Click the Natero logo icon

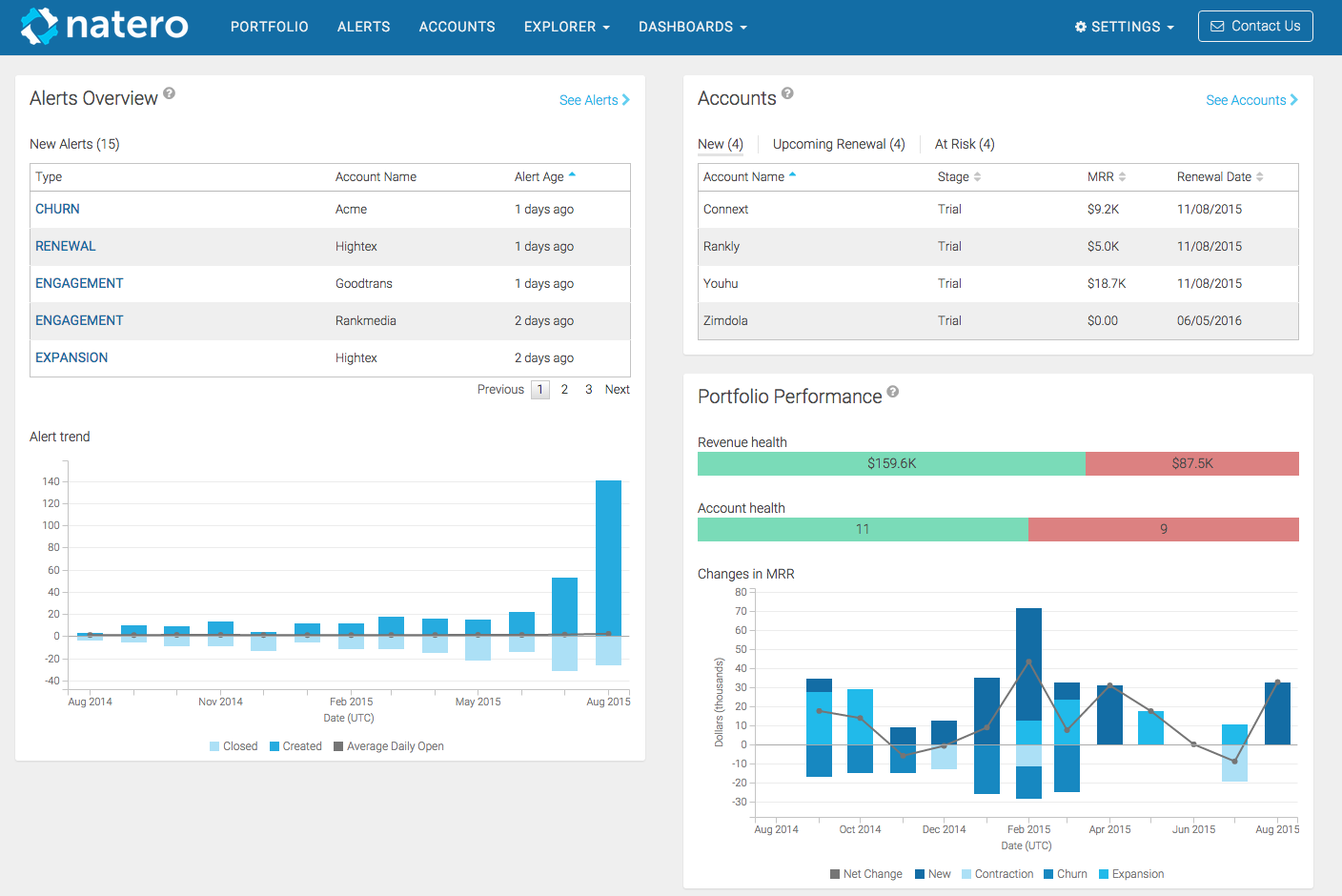tap(40, 26)
